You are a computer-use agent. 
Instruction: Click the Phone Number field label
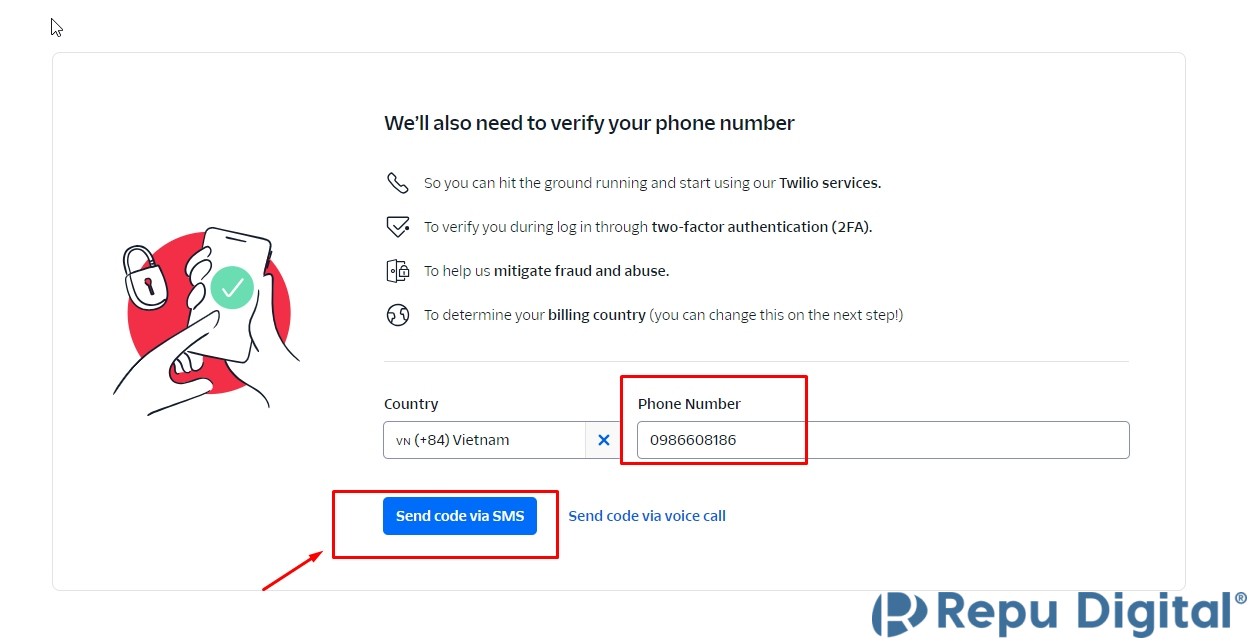click(x=689, y=404)
